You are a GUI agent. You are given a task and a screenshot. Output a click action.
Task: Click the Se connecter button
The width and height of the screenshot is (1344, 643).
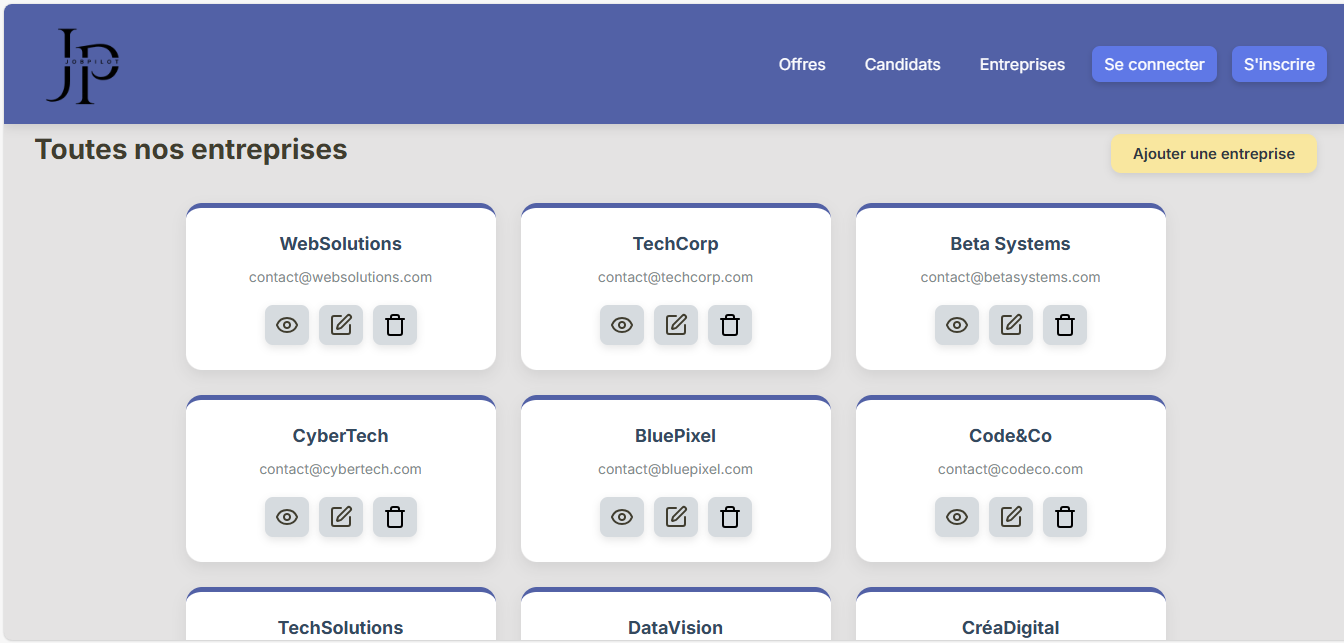pyautogui.click(x=1154, y=64)
